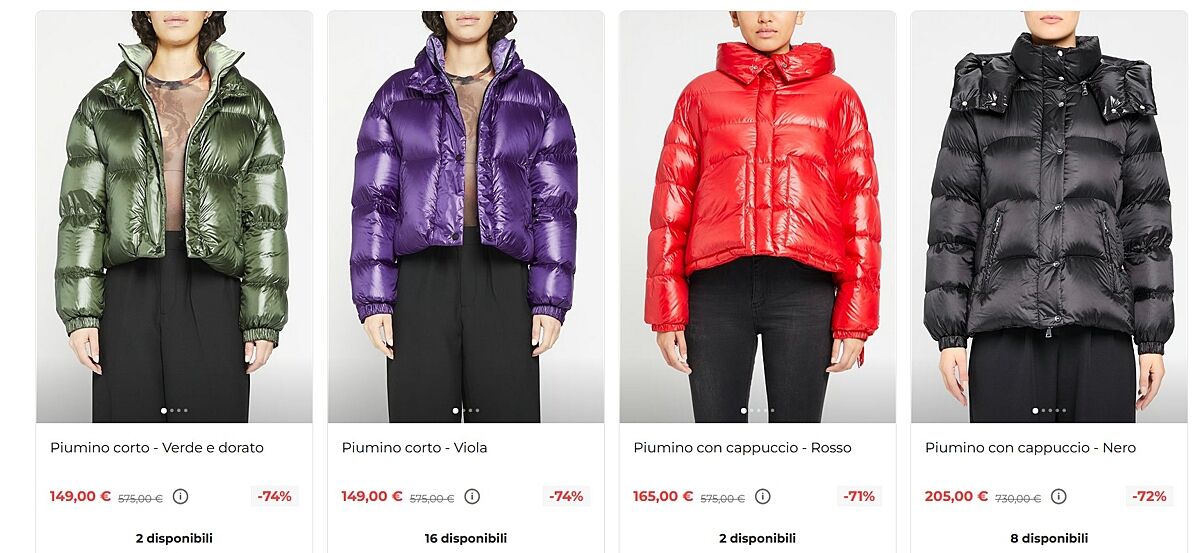Viewport: 1200px width, 553px height.
Task: Click the -72% discount badge on black jacket
Action: click(x=1149, y=496)
